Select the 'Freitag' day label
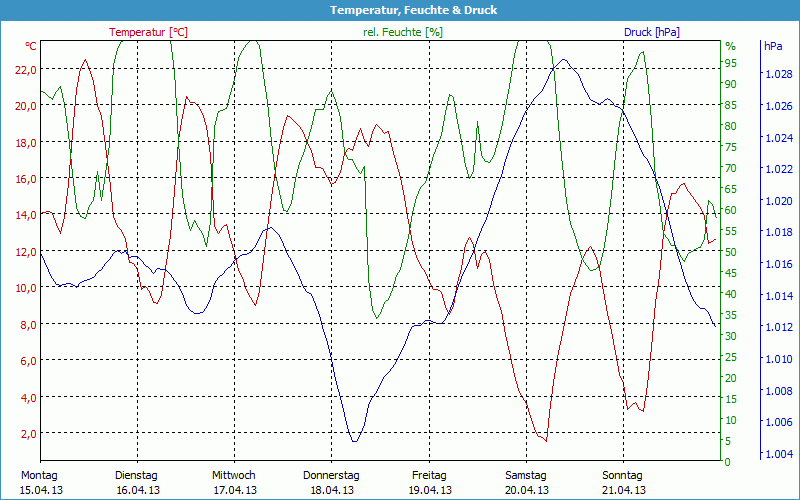Image resolution: width=800 pixels, height=500 pixels. (429, 476)
